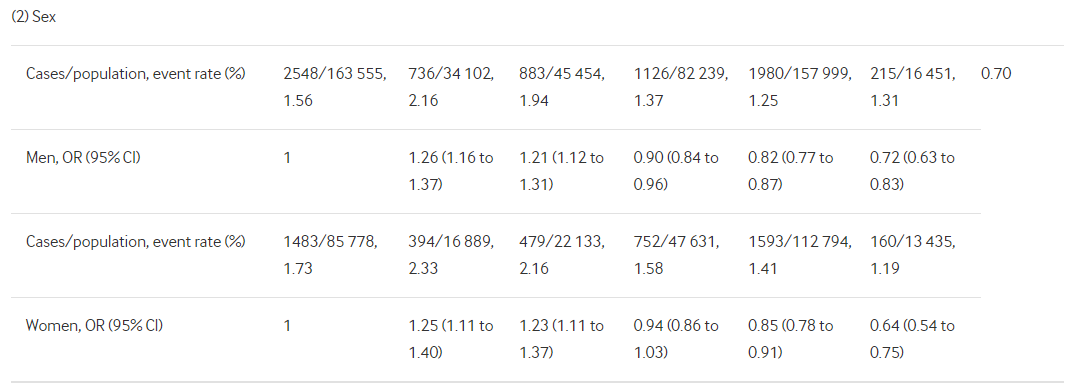Click the 160/13 435, 1.19 cell
Viewport: 1078px width, 390px height.
[912, 255]
